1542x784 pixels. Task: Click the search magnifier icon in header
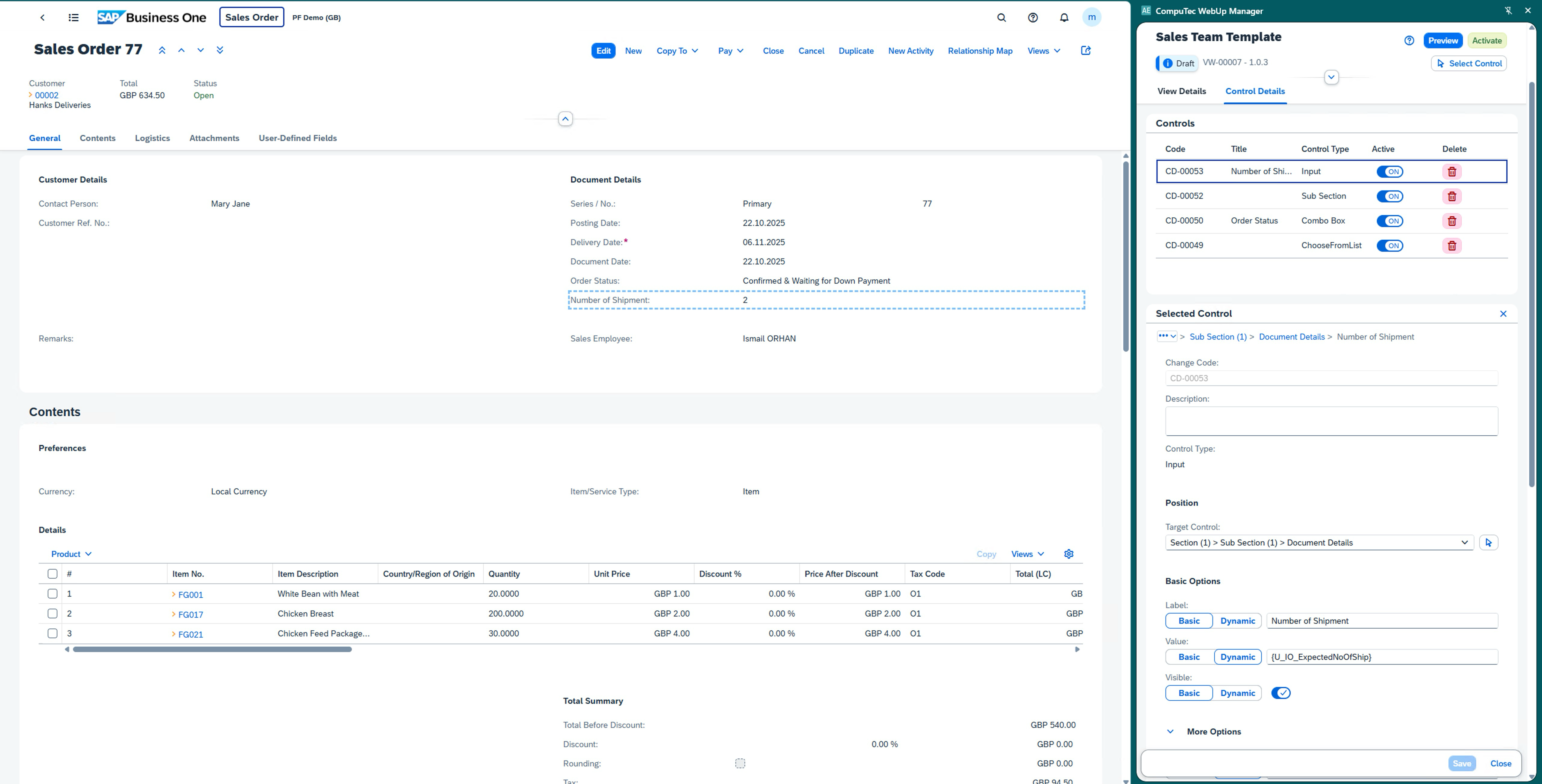pyautogui.click(x=1001, y=17)
